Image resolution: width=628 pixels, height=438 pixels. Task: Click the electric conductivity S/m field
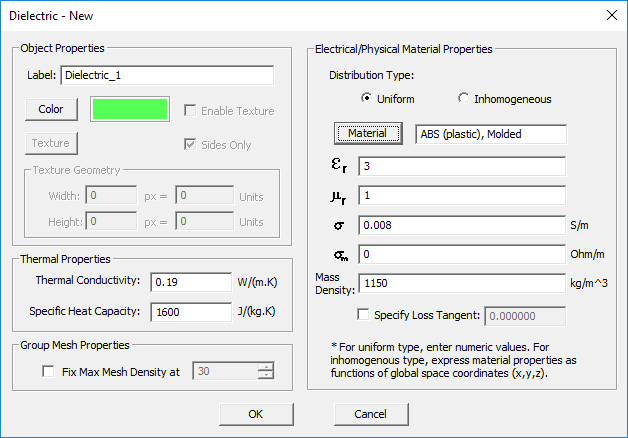pyautogui.click(x=461, y=225)
